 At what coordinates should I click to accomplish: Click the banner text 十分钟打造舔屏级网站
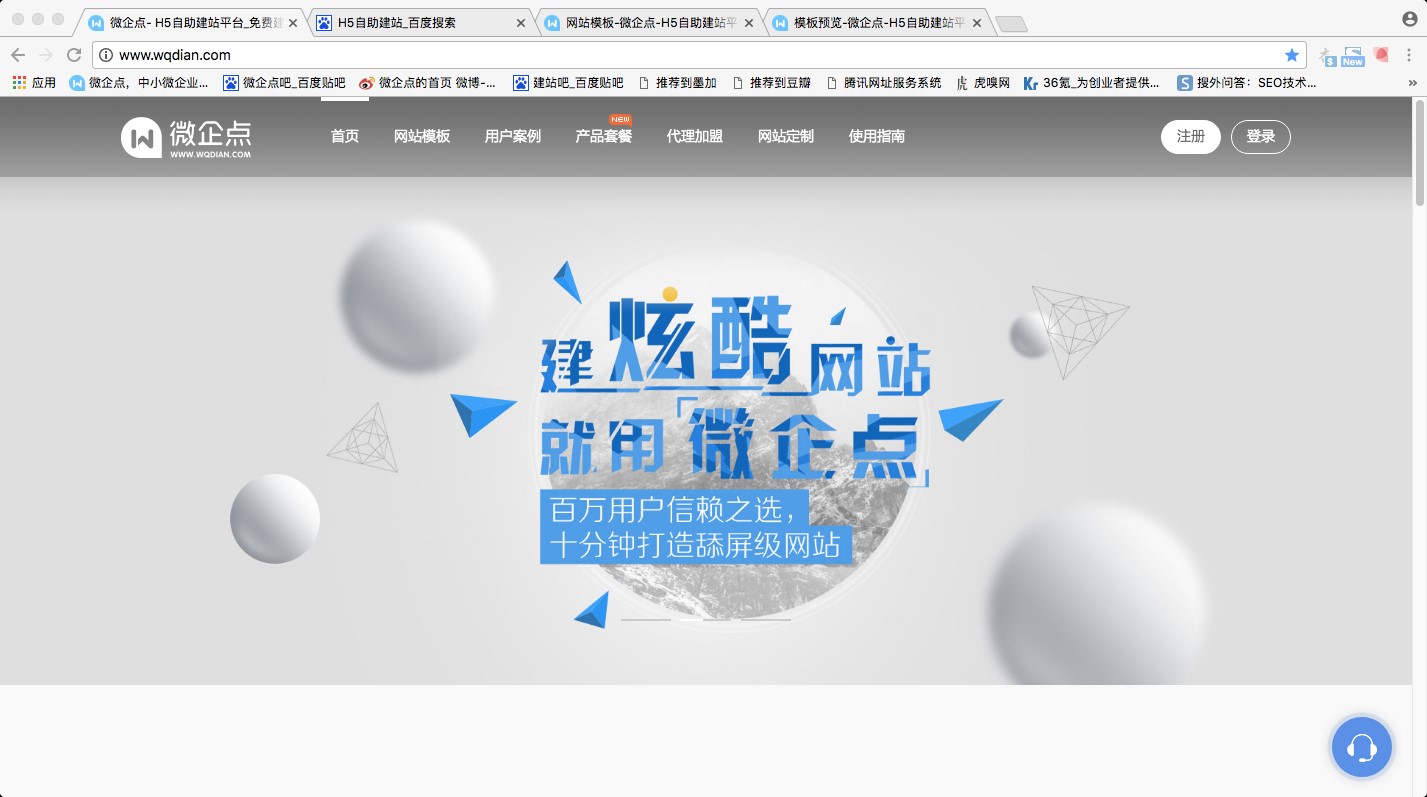[x=695, y=545]
